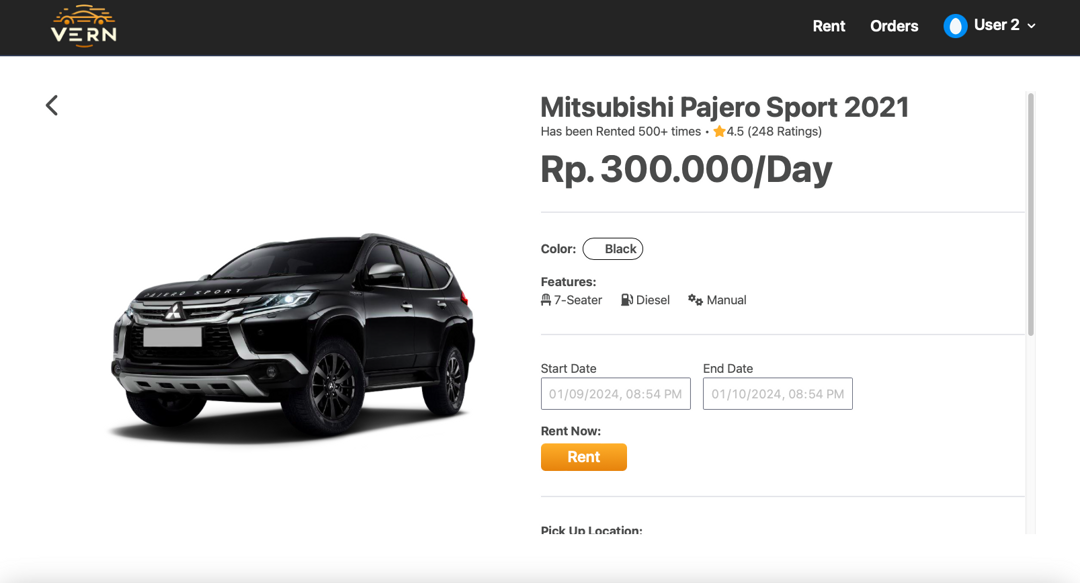The image size is (1080, 583).
Task: Click the End Date field
Action: click(x=777, y=393)
